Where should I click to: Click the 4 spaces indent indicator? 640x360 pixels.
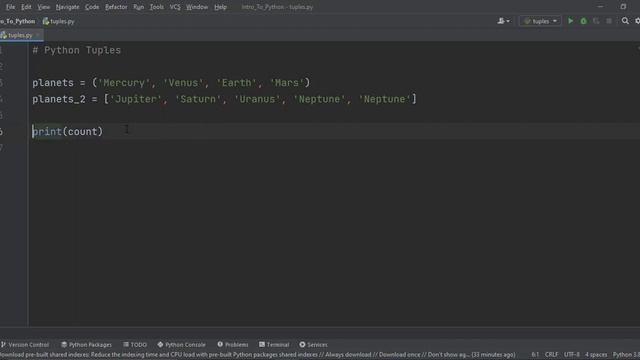coord(596,355)
